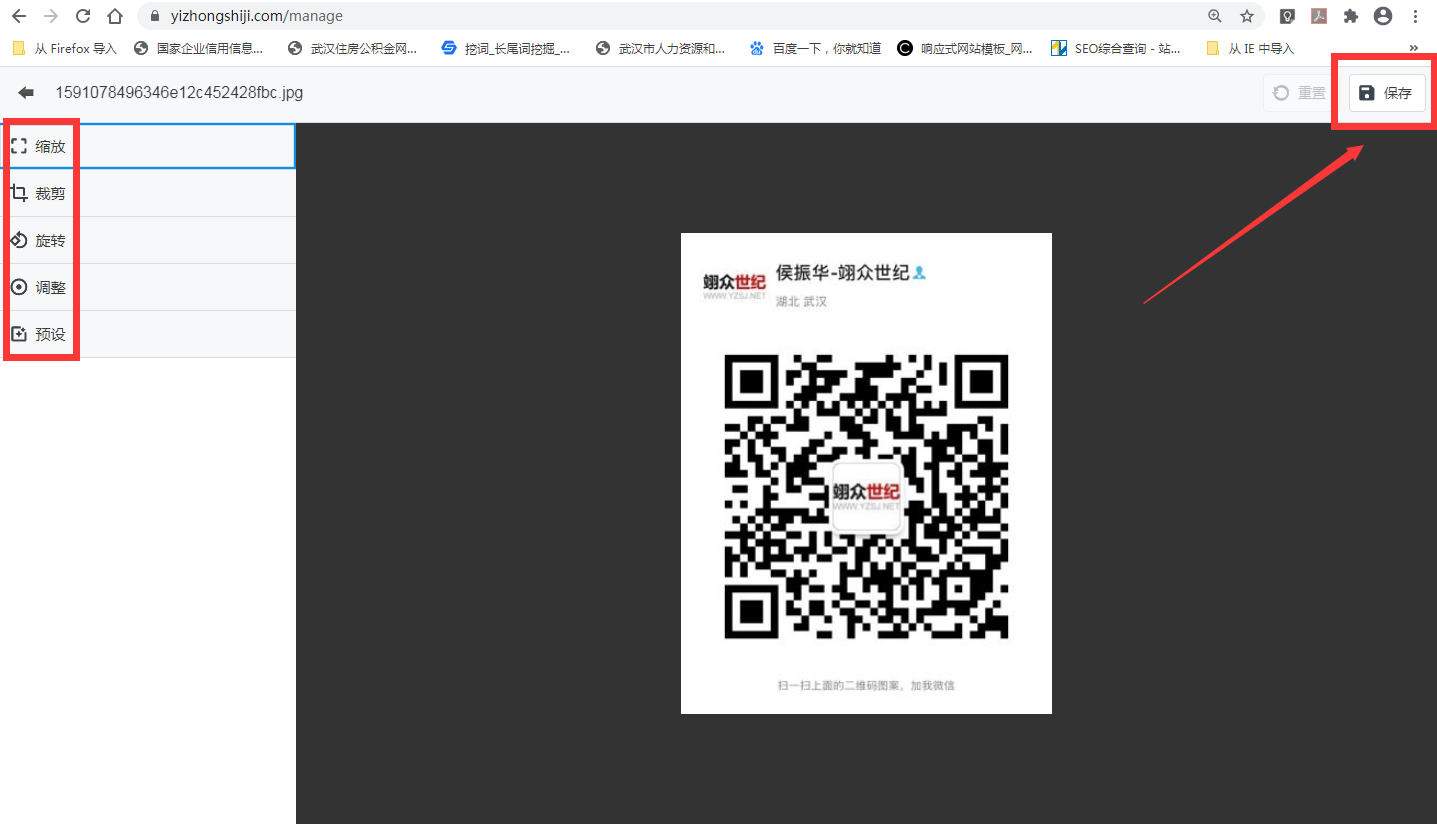The height and width of the screenshot is (824, 1437).
Task: Open the '挖词_长尾词挖掘' bookmark
Action: 506,48
